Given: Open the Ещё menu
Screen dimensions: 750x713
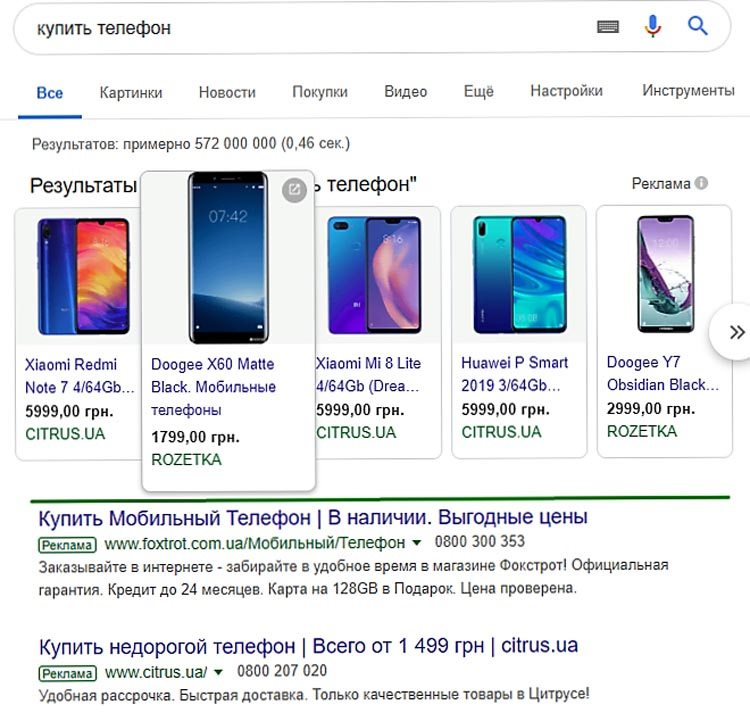Looking at the screenshot, I should point(478,91).
